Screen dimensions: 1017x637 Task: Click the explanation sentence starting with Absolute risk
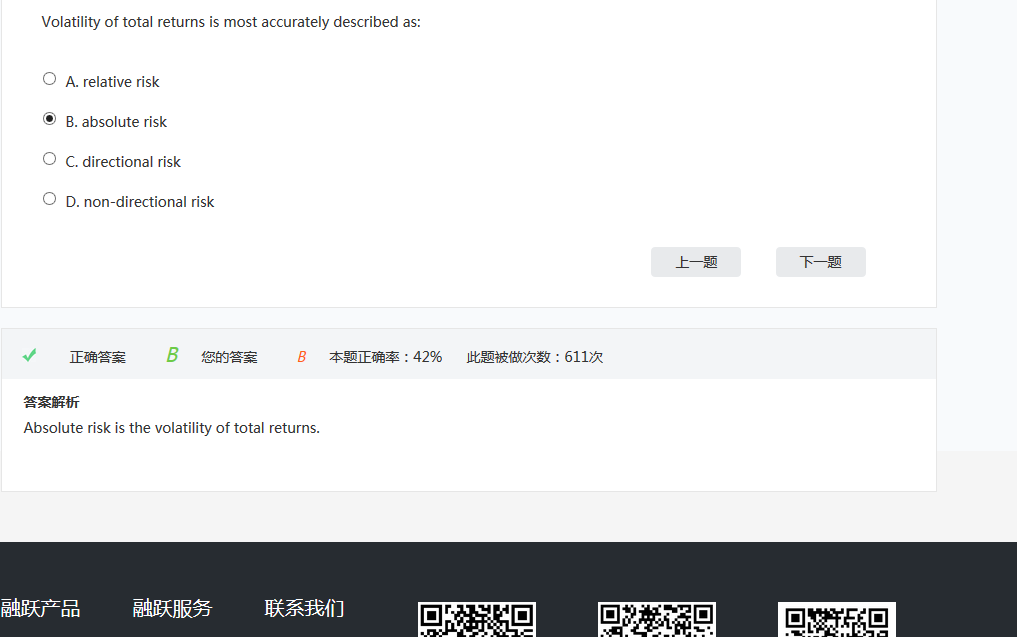click(171, 428)
